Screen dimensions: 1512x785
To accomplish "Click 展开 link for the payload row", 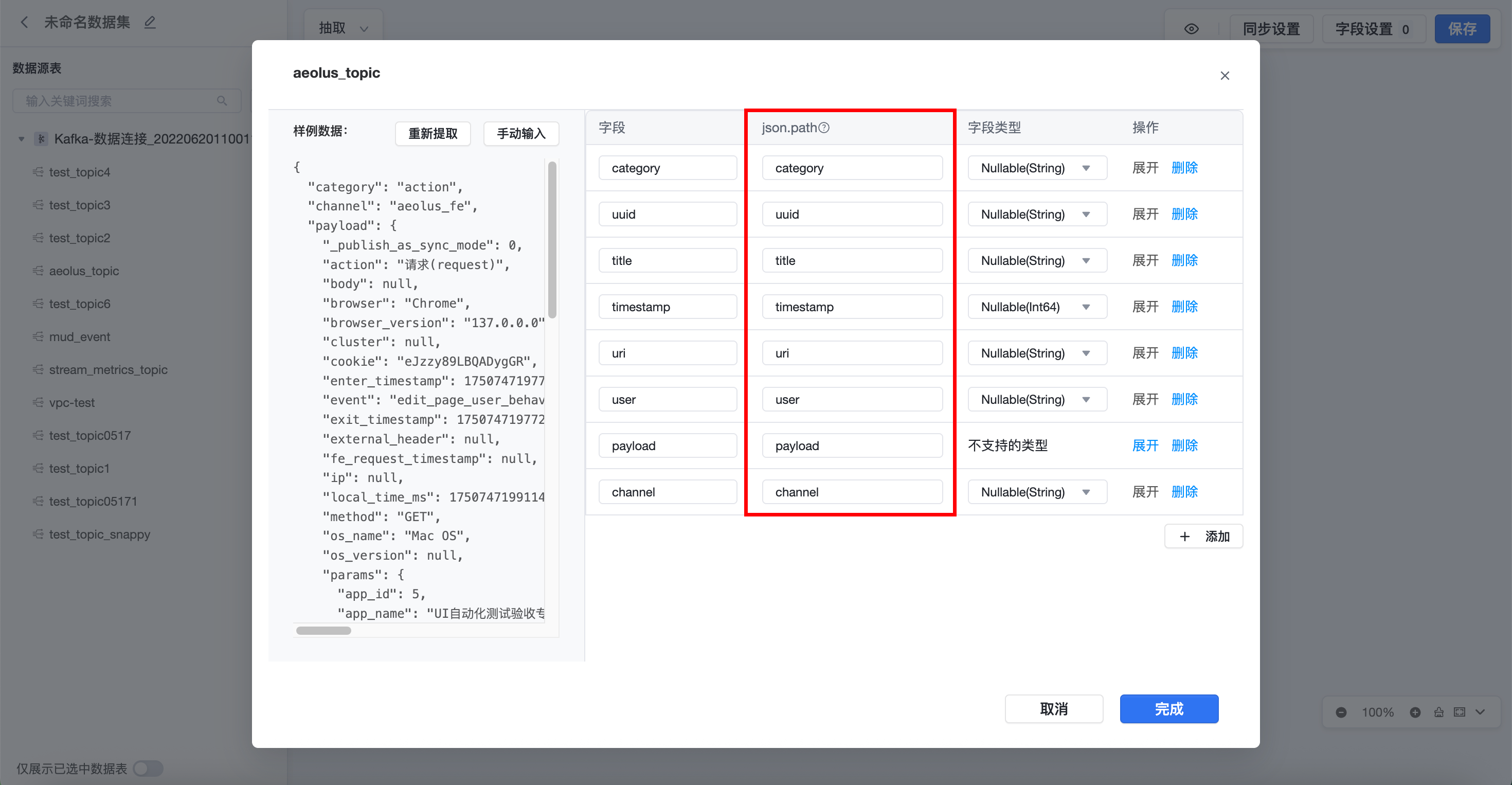I will click(1145, 445).
